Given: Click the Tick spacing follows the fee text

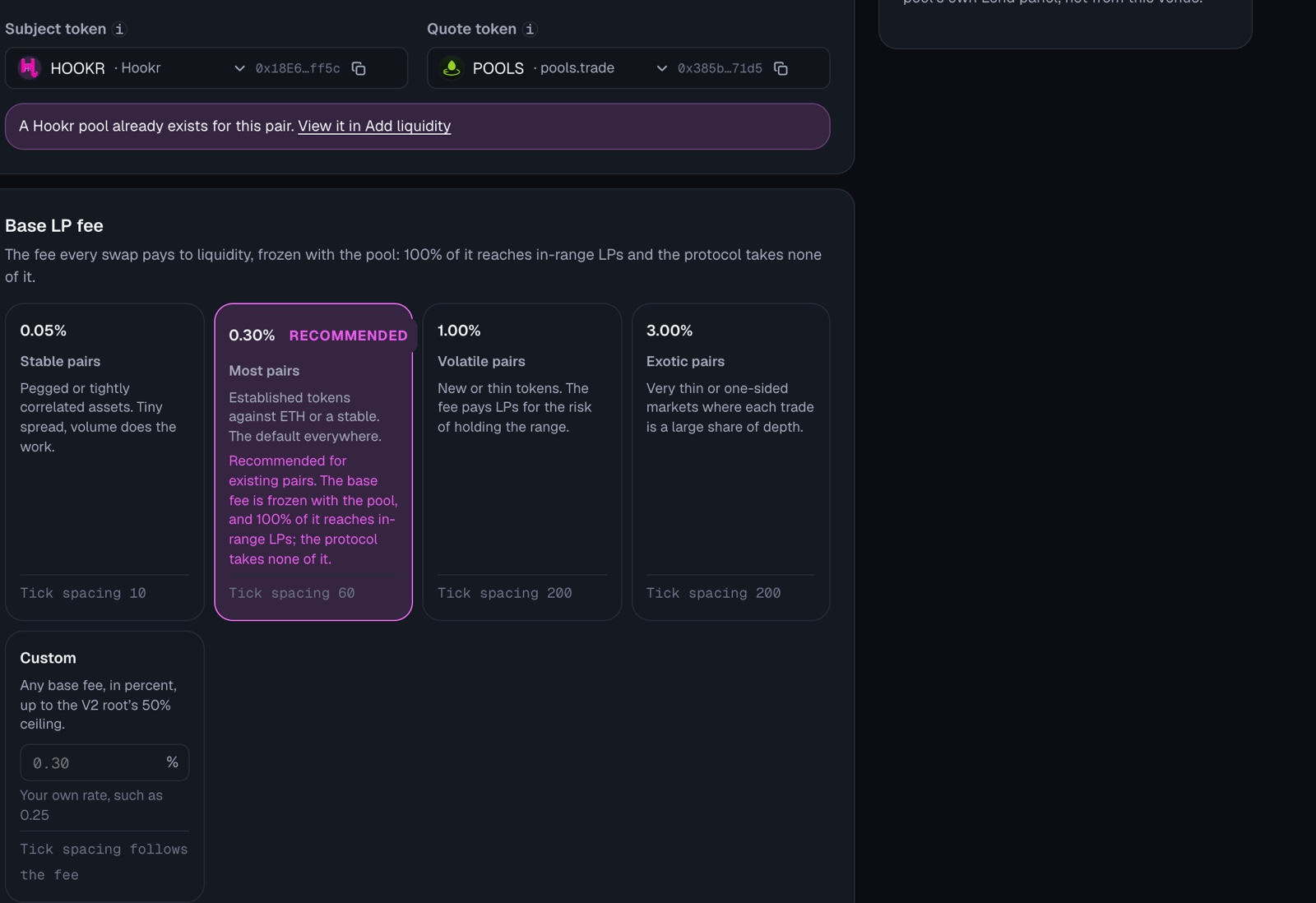Looking at the screenshot, I should pyautogui.click(x=104, y=862).
